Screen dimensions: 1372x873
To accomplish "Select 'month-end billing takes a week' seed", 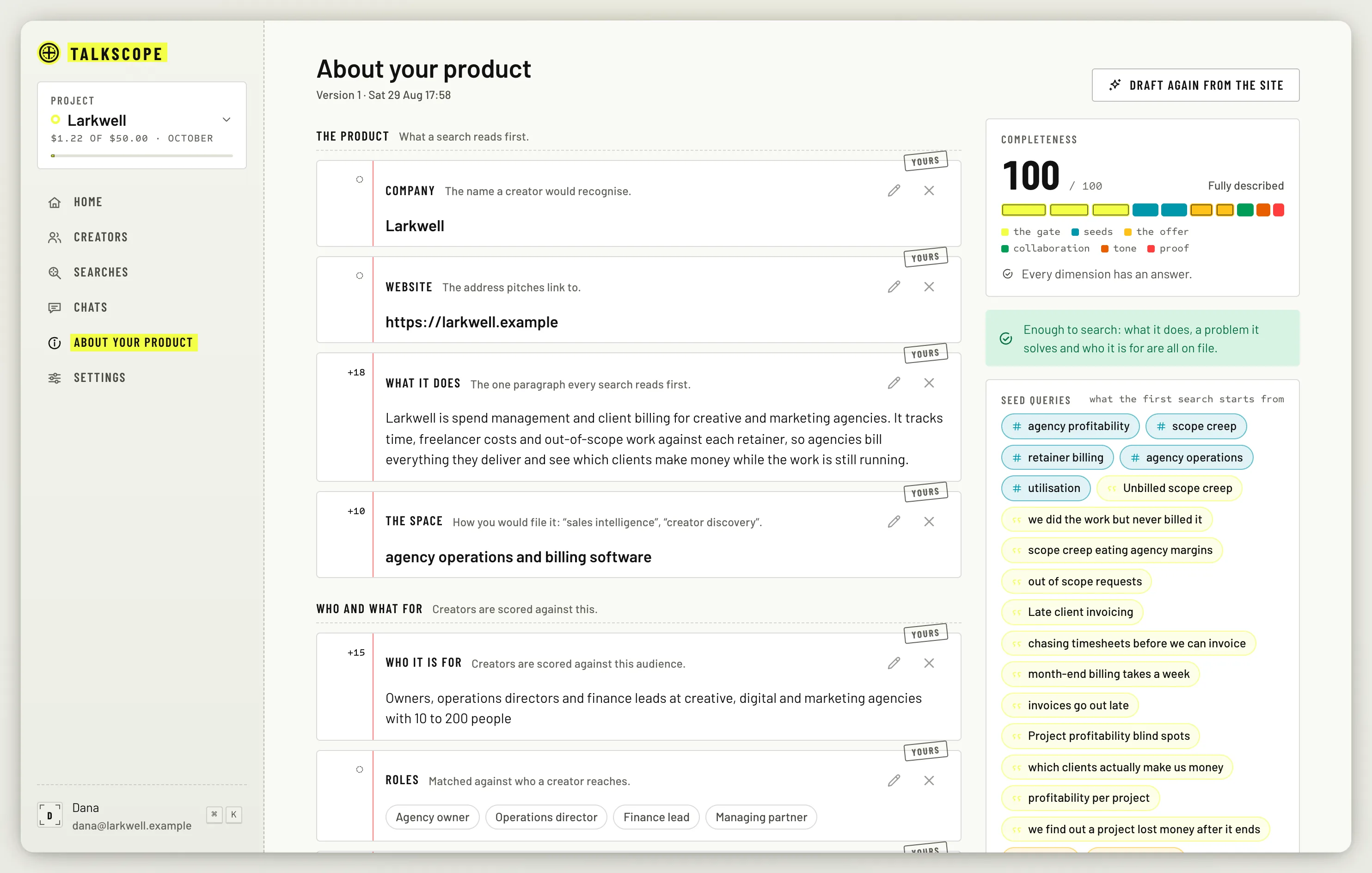I will pyautogui.click(x=1100, y=674).
